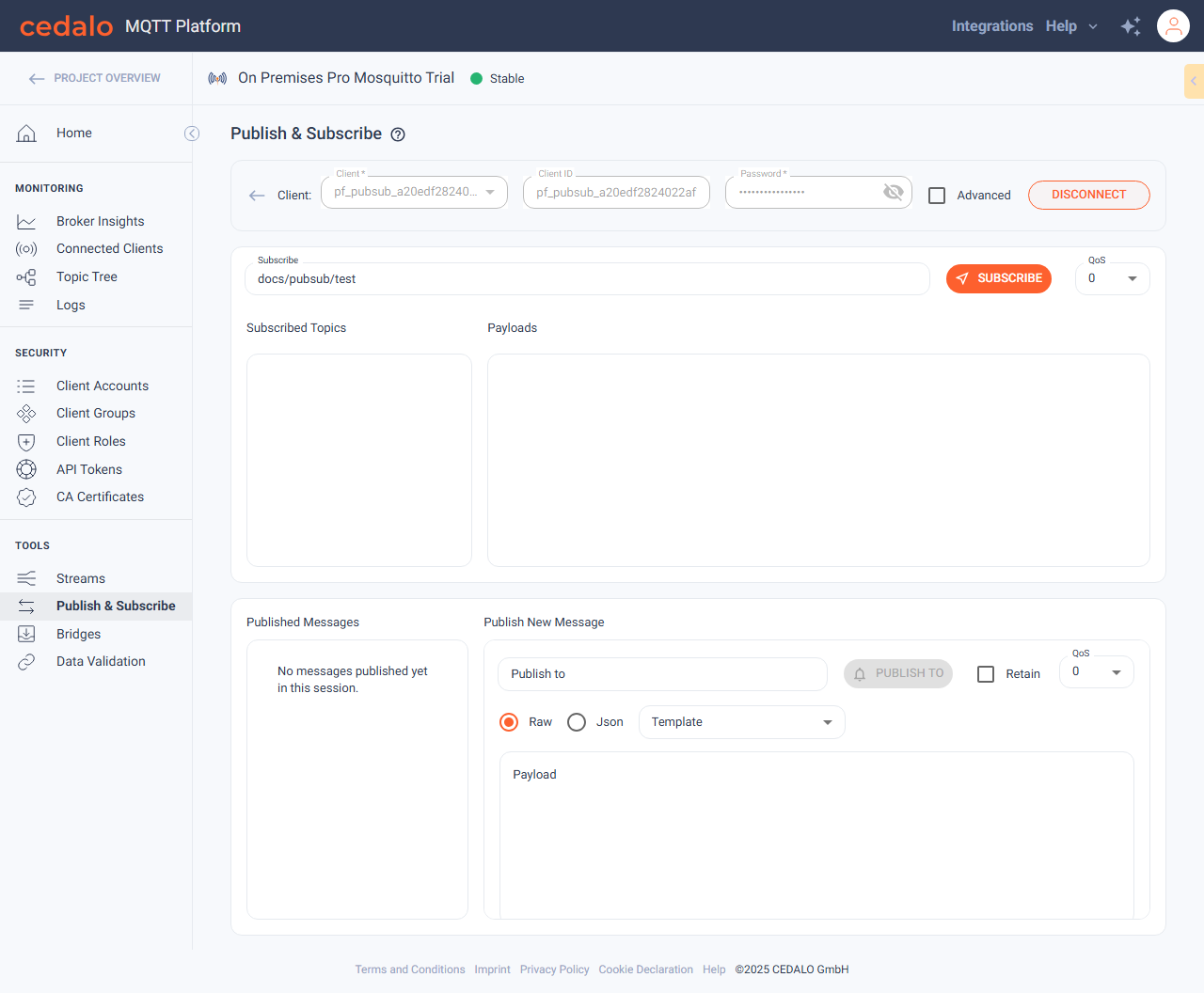
Task: Click the Home house icon in sidebar
Action: point(26,134)
